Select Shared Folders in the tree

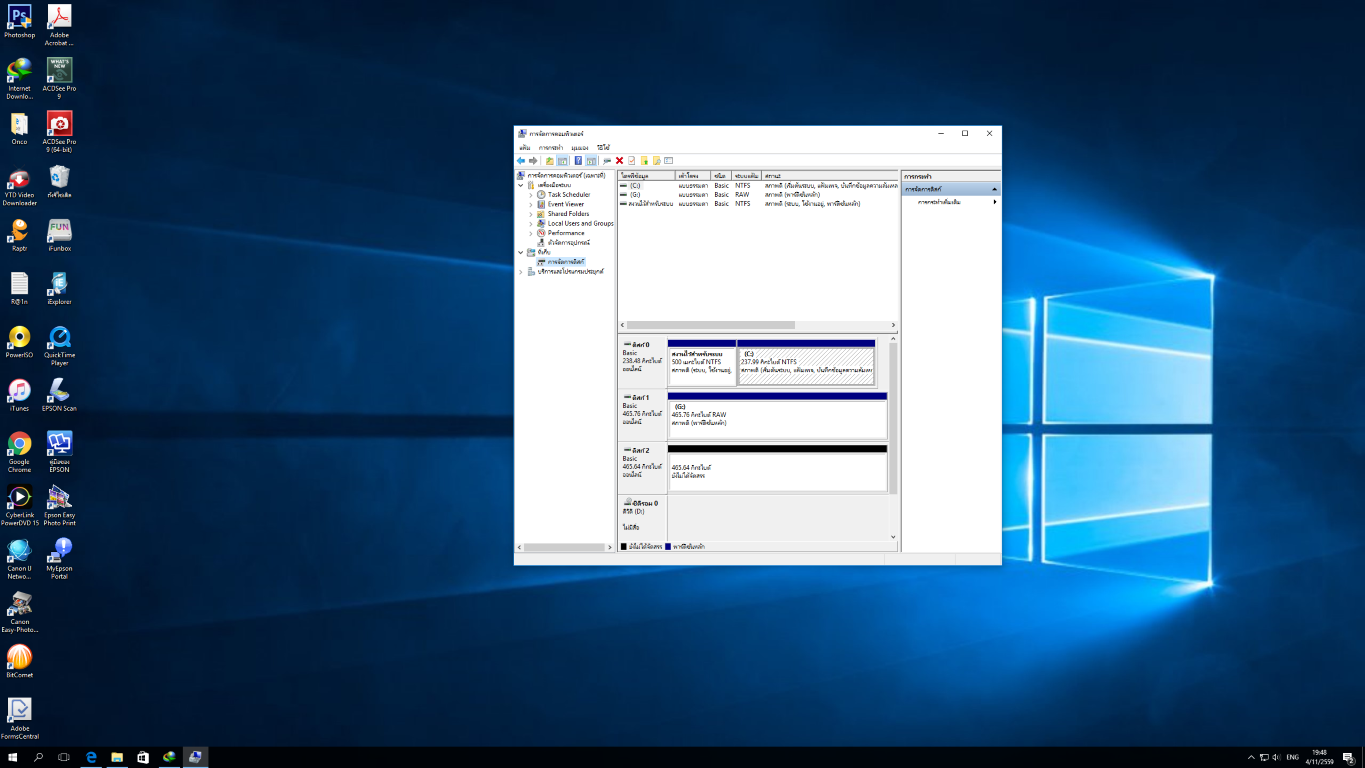(568, 214)
